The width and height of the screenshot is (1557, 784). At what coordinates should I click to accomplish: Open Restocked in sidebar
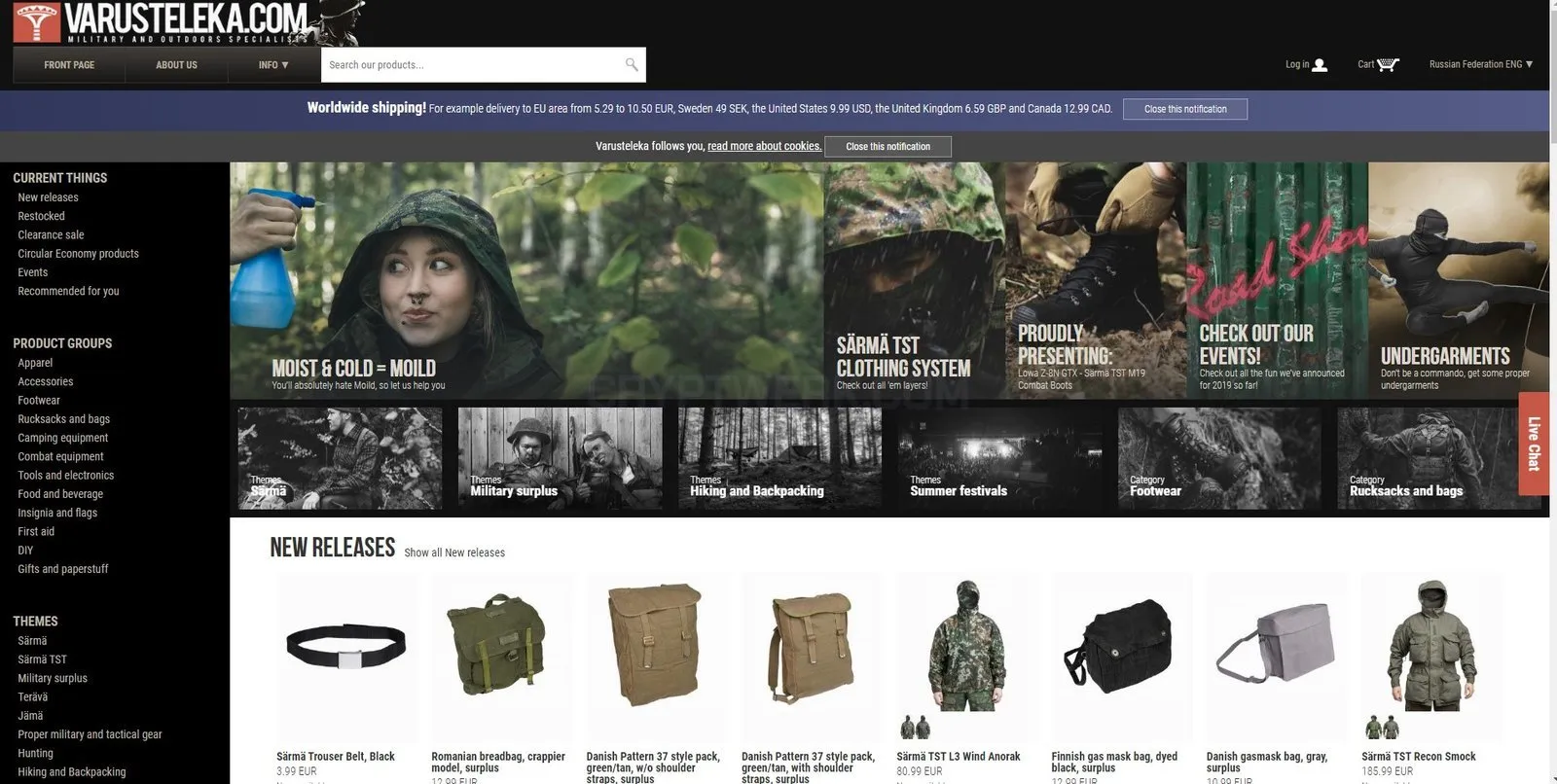(41, 216)
